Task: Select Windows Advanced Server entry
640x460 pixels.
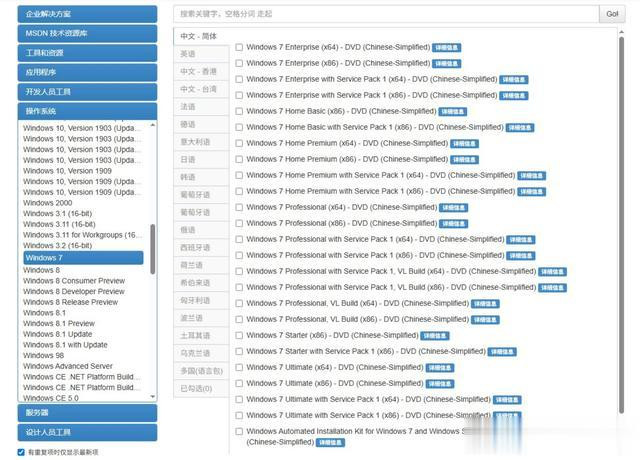Action: point(68,366)
